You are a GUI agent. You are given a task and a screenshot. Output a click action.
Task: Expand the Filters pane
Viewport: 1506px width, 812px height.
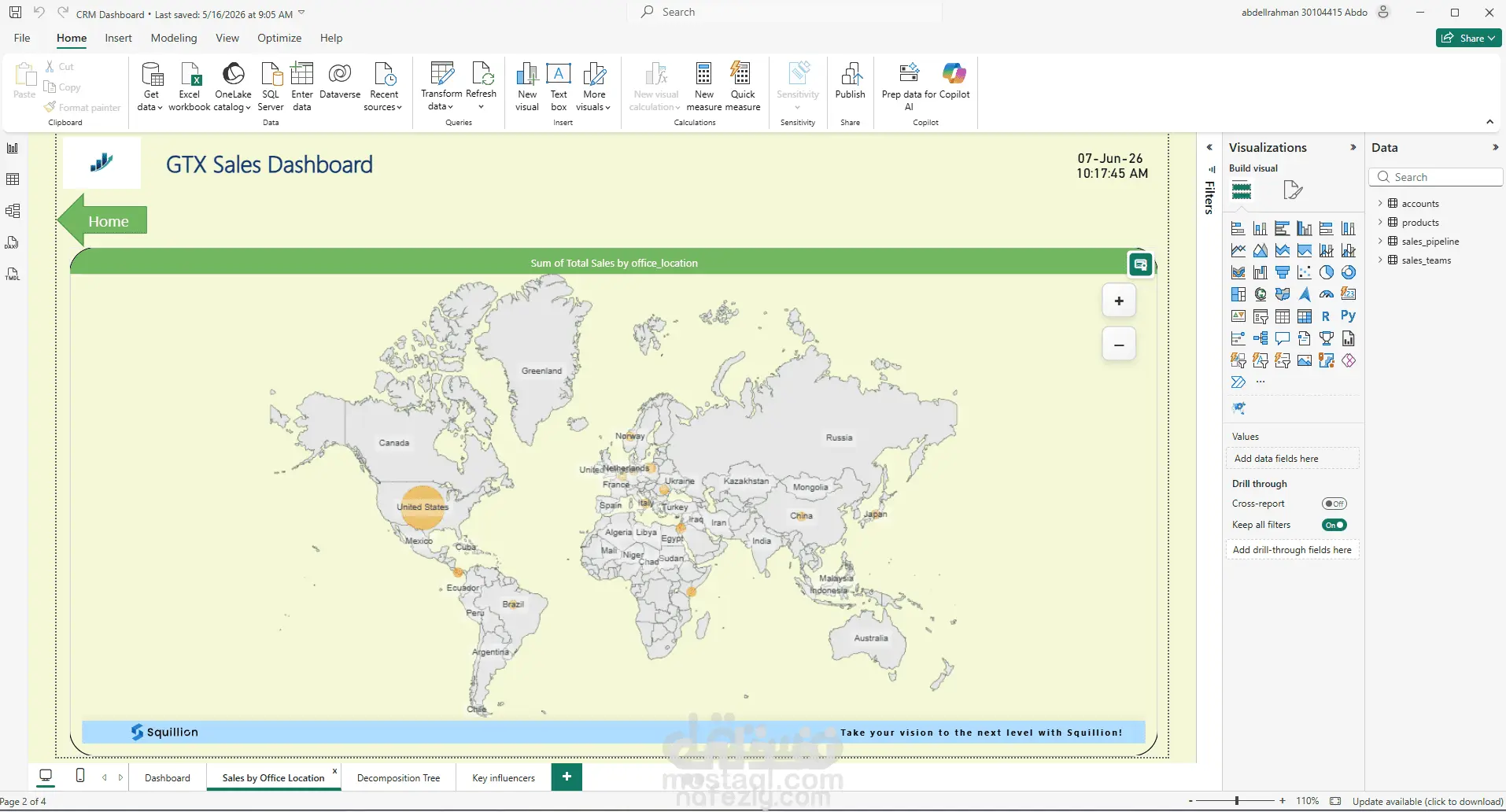click(1209, 147)
